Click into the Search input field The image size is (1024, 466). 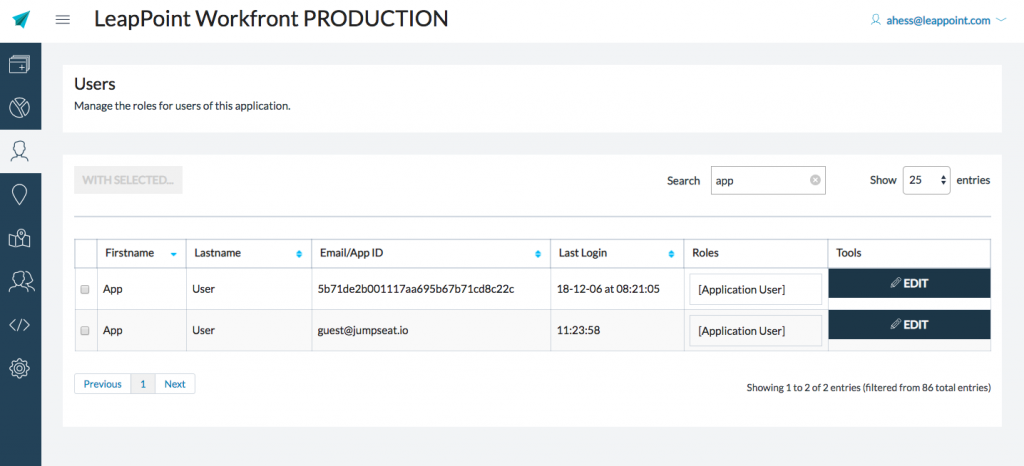(758, 181)
